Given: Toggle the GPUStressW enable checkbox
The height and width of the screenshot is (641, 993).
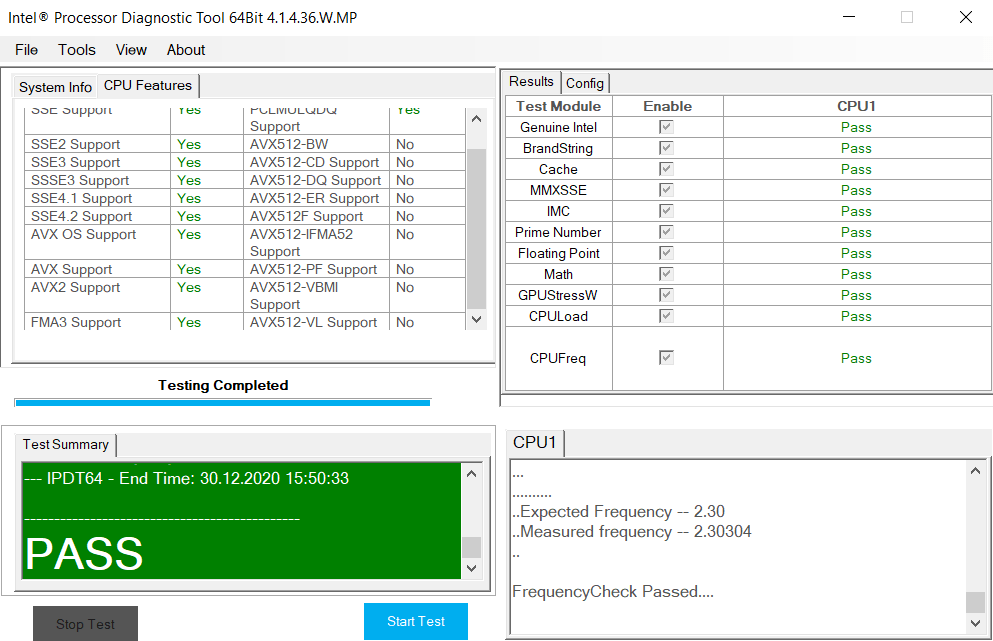Looking at the screenshot, I should point(666,295).
